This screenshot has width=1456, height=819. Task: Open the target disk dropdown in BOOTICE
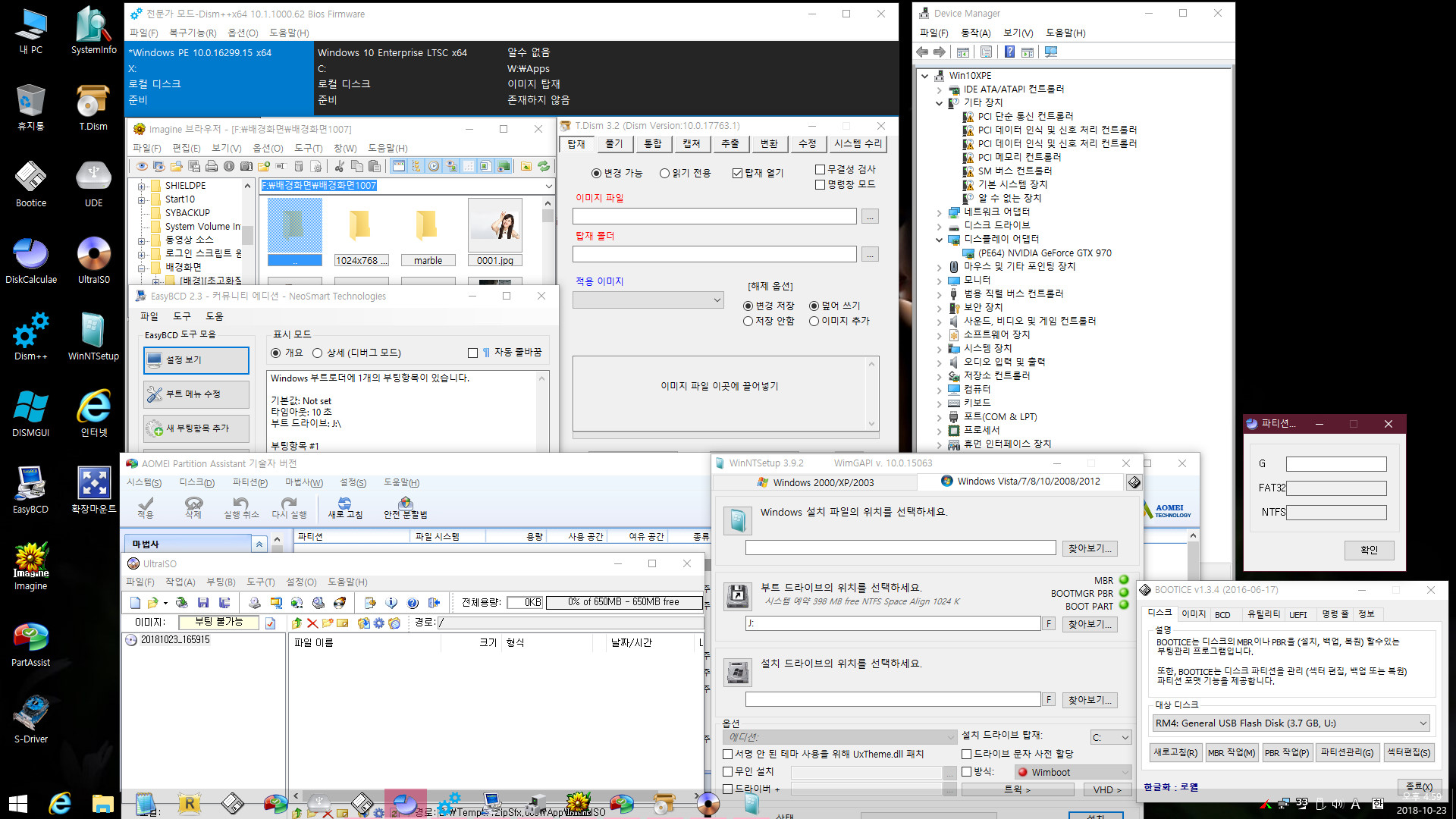coord(1291,723)
